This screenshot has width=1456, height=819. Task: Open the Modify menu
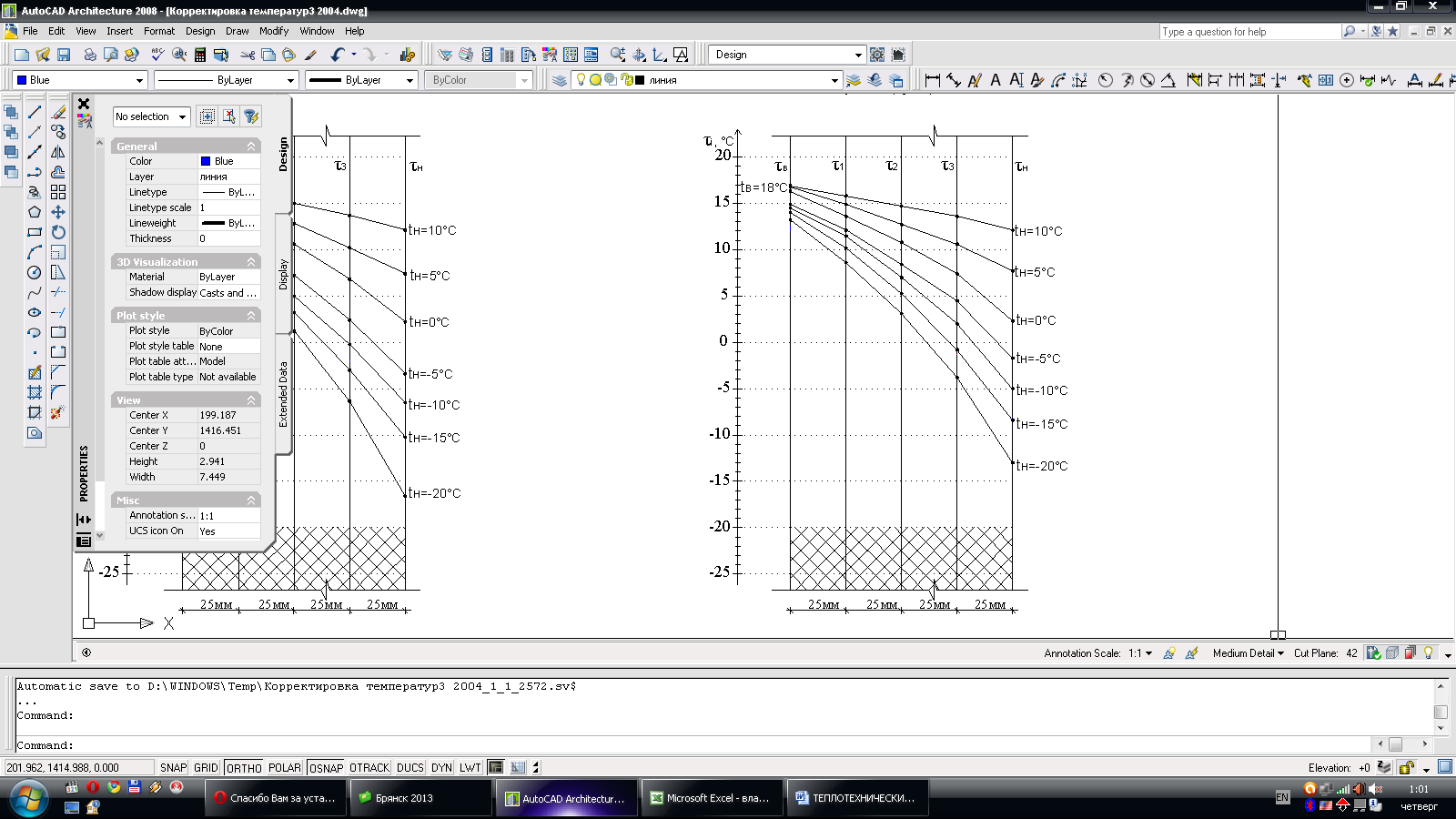click(x=274, y=31)
